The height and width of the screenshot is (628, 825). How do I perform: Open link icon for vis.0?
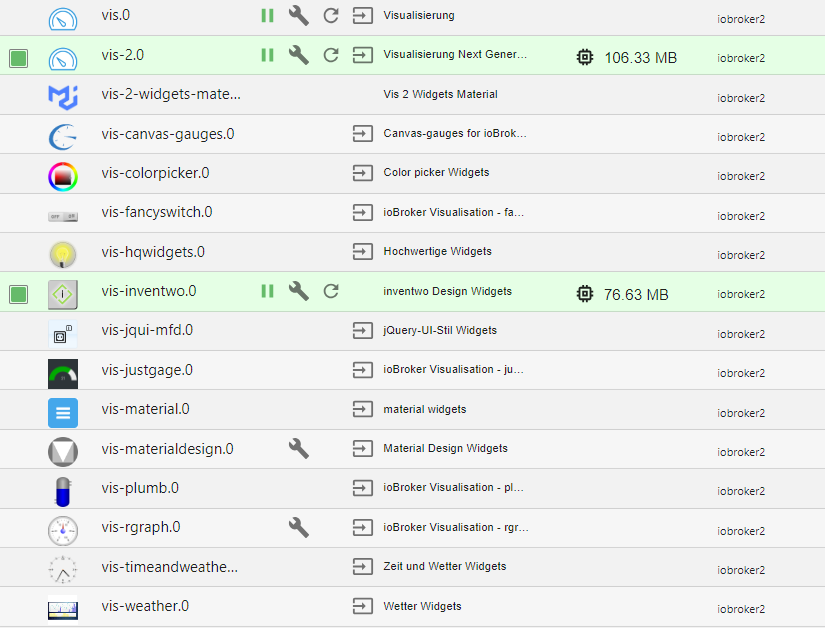pos(363,15)
